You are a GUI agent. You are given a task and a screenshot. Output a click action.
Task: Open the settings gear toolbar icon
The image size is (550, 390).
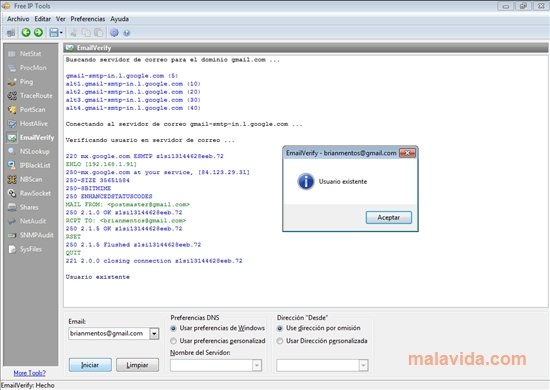click(114, 33)
